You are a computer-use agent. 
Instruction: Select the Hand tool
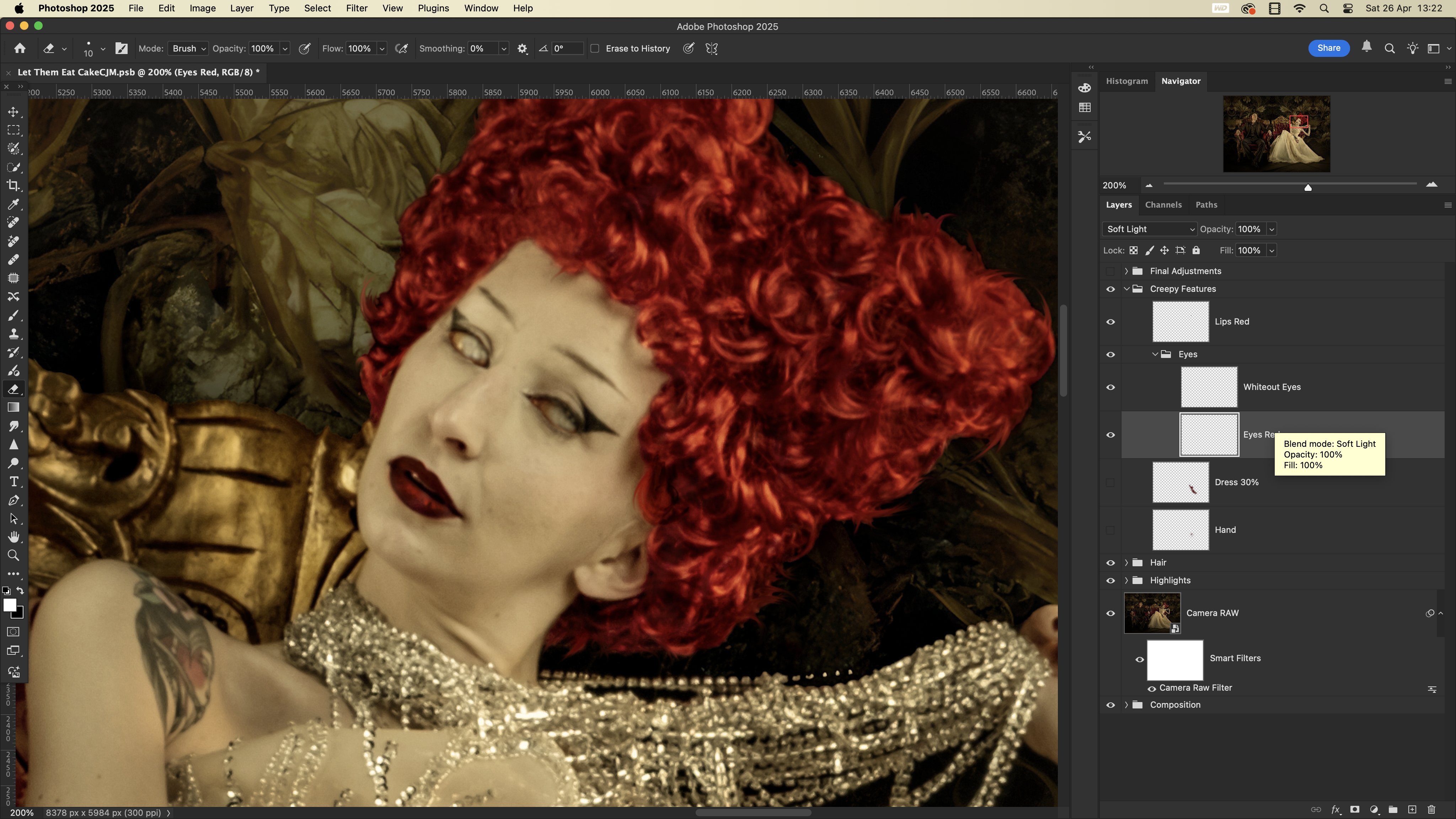click(14, 537)
